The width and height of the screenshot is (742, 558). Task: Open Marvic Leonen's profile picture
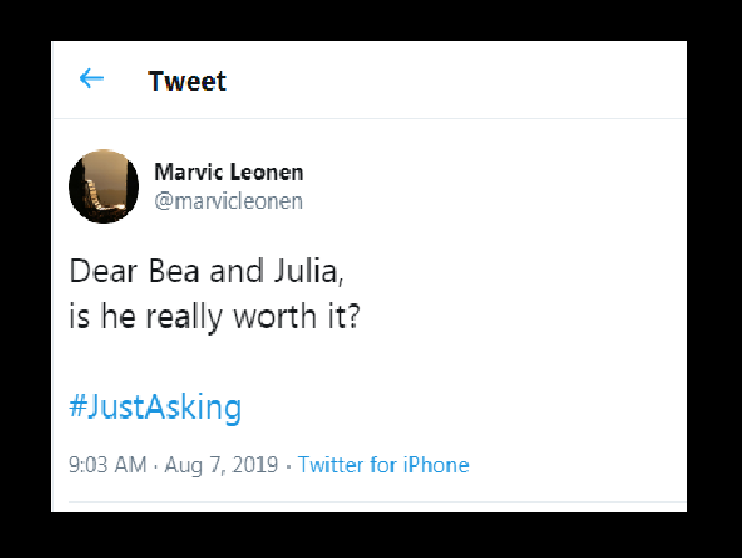point(104,186)
